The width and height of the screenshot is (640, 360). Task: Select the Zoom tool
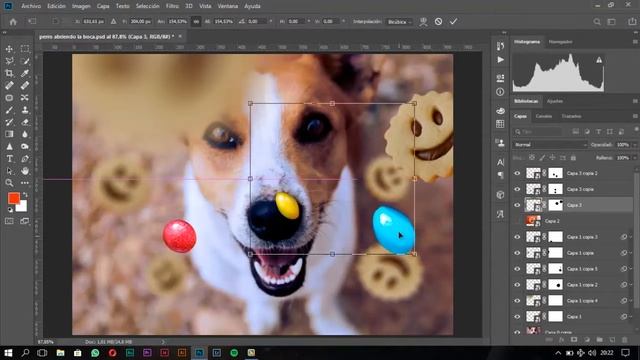tap(9, 183)
